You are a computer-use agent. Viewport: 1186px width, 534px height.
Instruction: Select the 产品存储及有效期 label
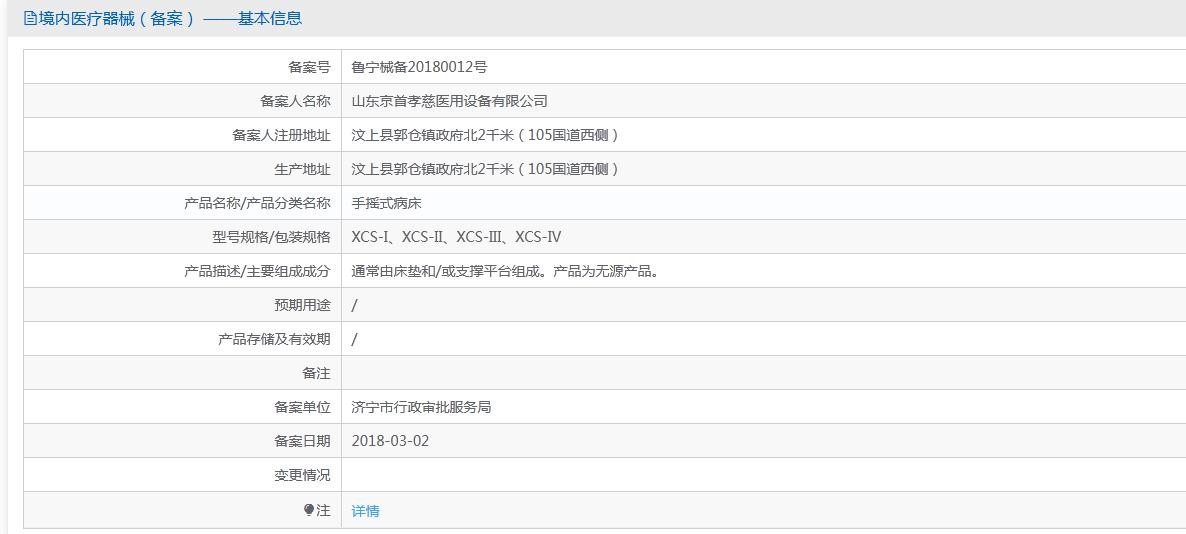274,340
